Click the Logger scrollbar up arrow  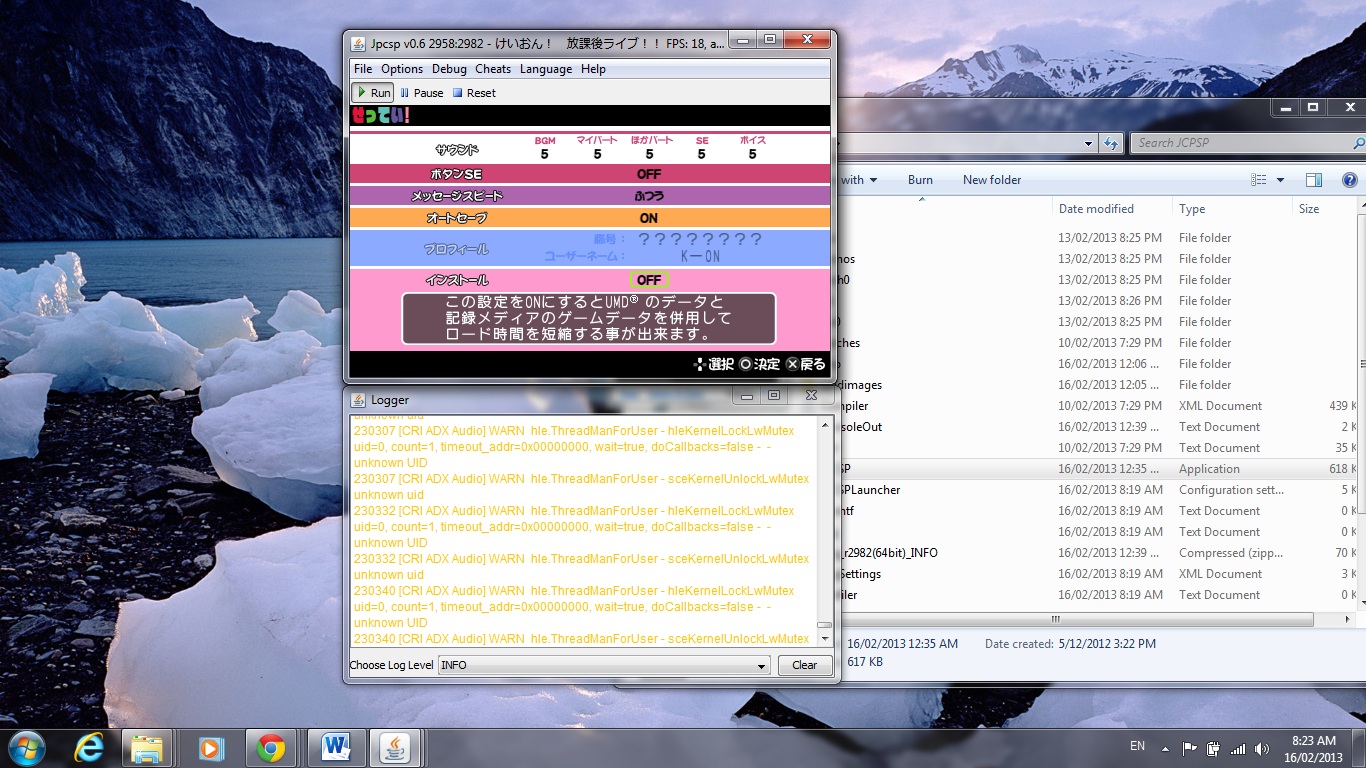(825, 425)
